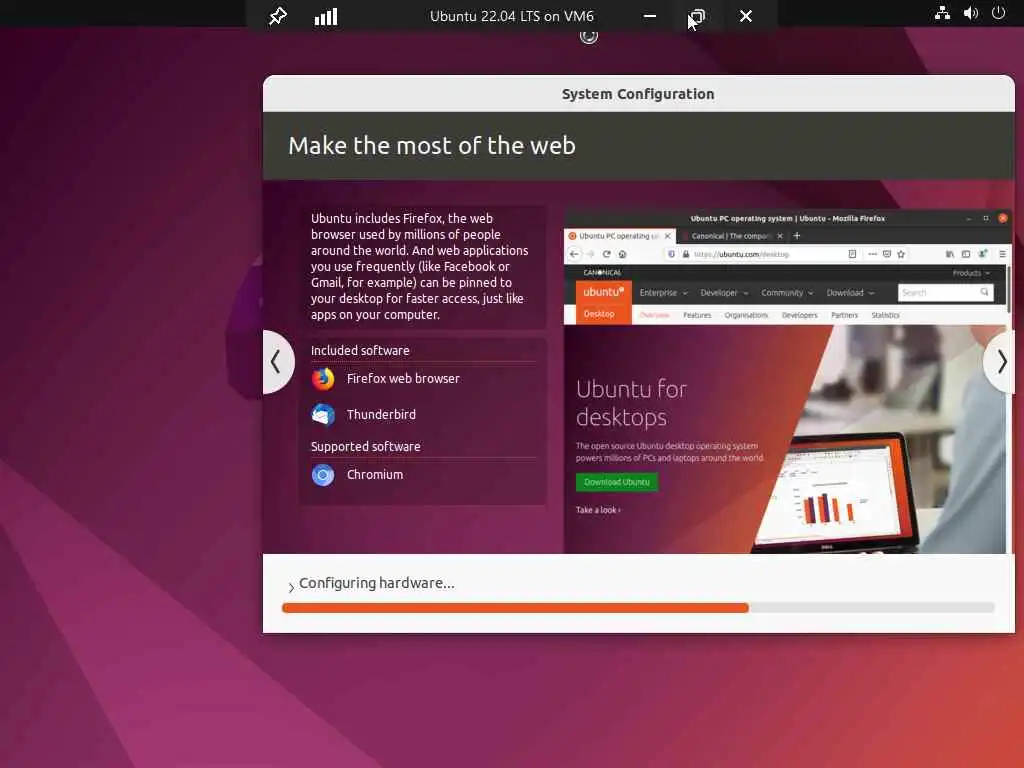The height and width of the screenshot is (768, 1024).
Task: Open the Firefox hamburger menu in screenshot
Action: pyautogui.click(x=1002, y=254)
